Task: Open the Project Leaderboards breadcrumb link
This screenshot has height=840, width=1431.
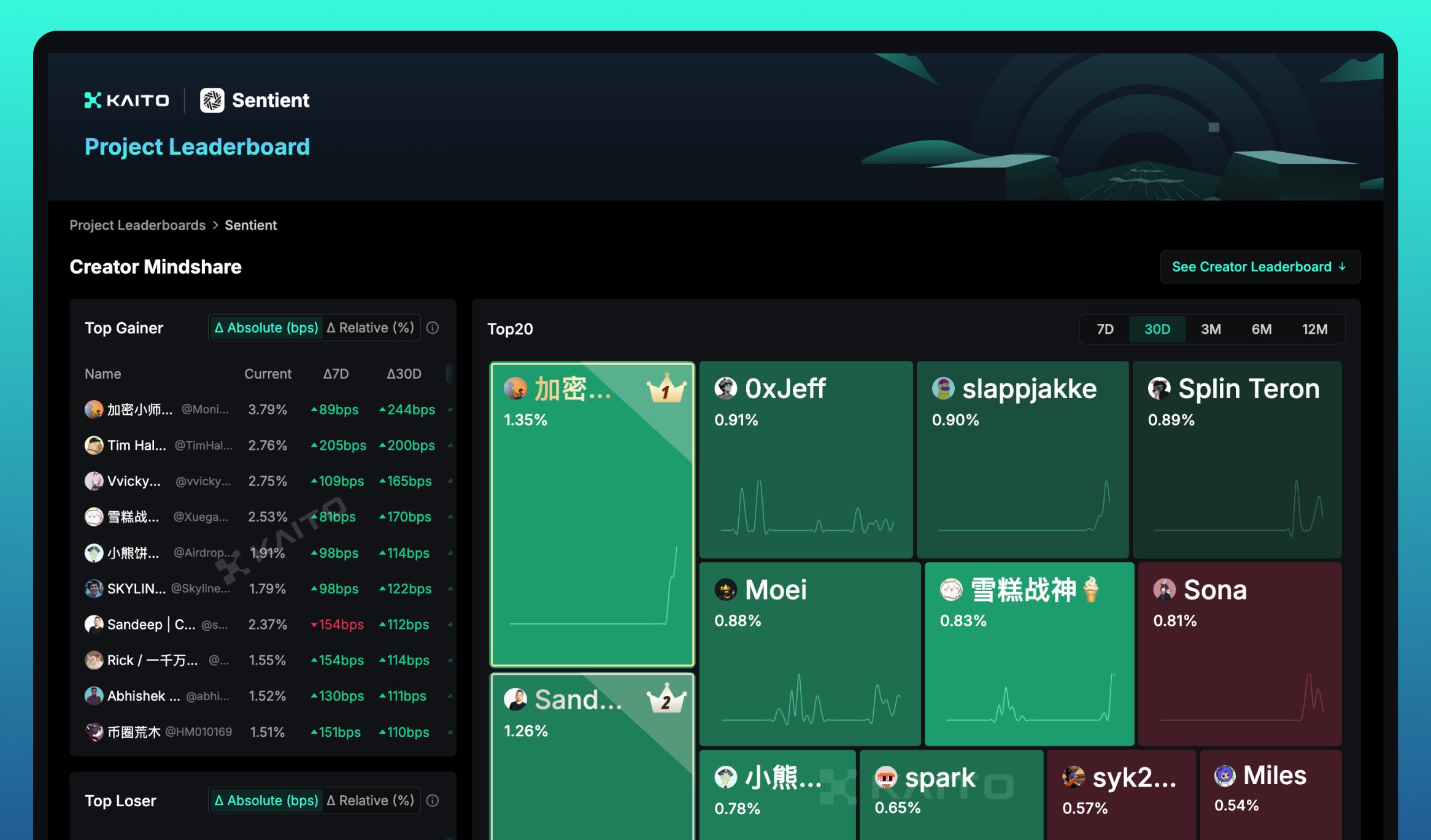Action: pos(137,225)
